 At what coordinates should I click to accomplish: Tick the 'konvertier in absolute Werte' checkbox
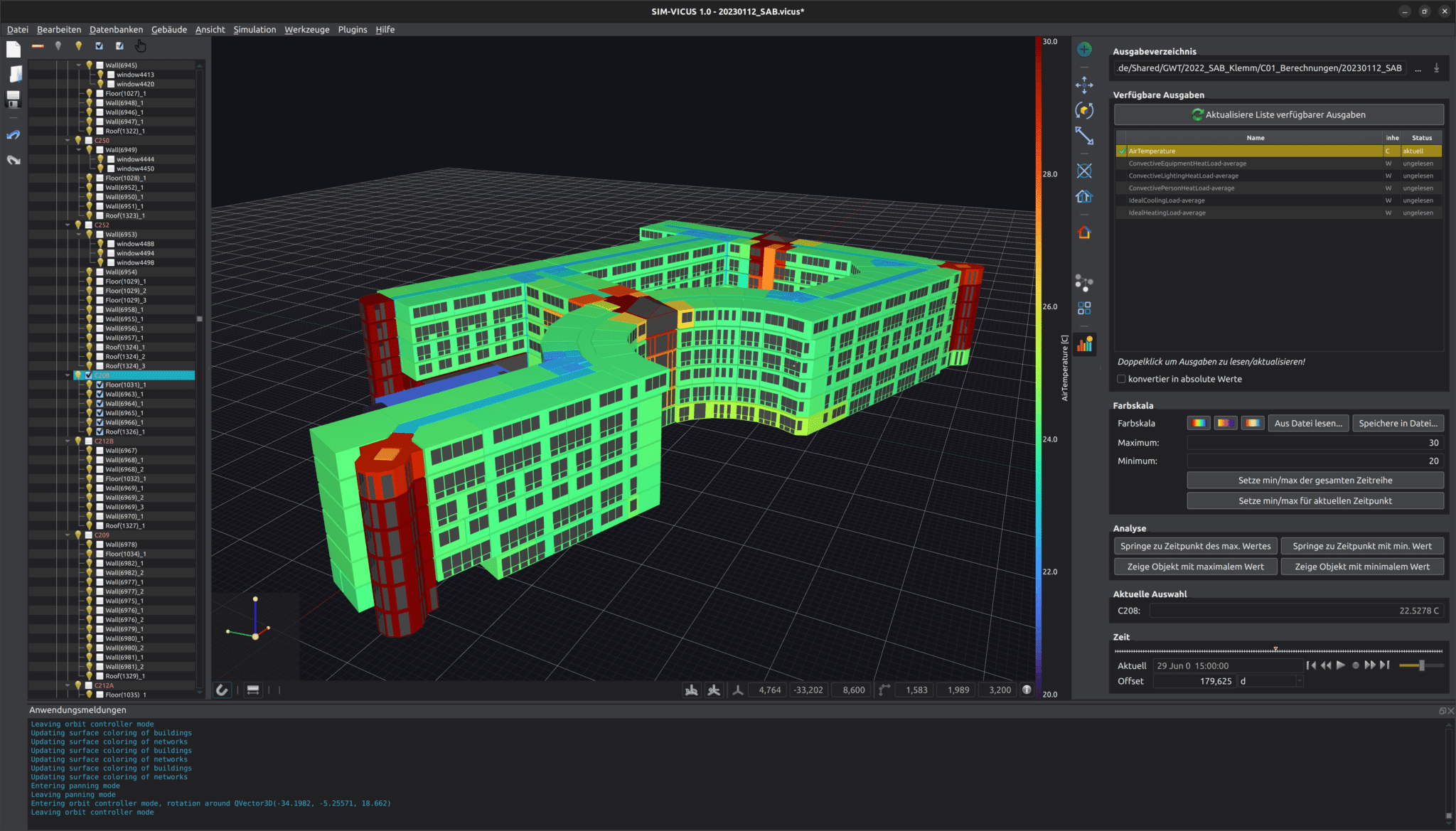click(x=1121, y=379)
